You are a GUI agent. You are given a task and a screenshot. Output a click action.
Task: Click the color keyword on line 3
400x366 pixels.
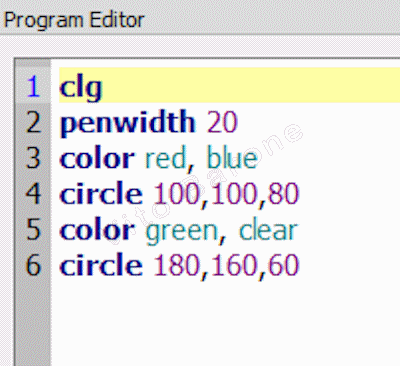click(x=97, y=158)
